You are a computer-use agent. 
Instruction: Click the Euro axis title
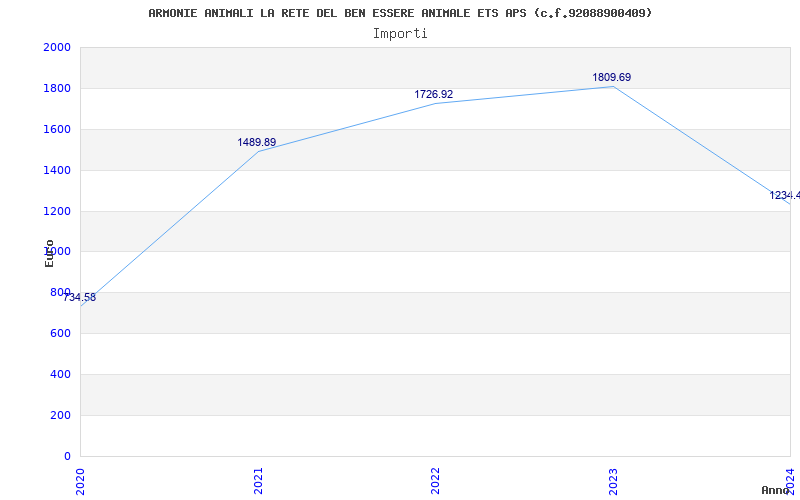[49, 253]
